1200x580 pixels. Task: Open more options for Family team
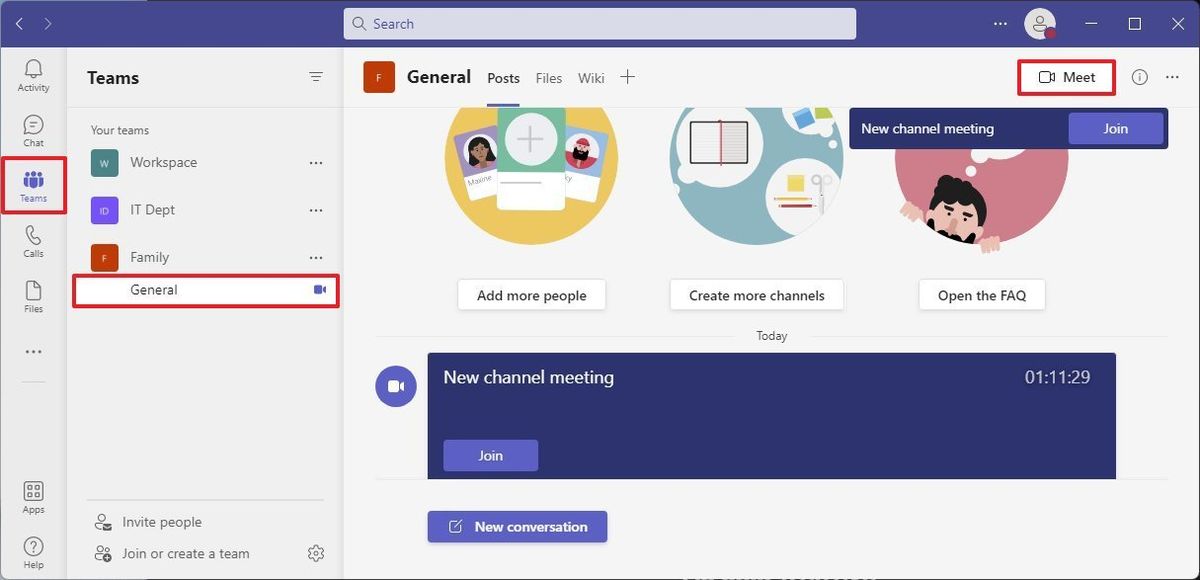[x=316, y=256]
